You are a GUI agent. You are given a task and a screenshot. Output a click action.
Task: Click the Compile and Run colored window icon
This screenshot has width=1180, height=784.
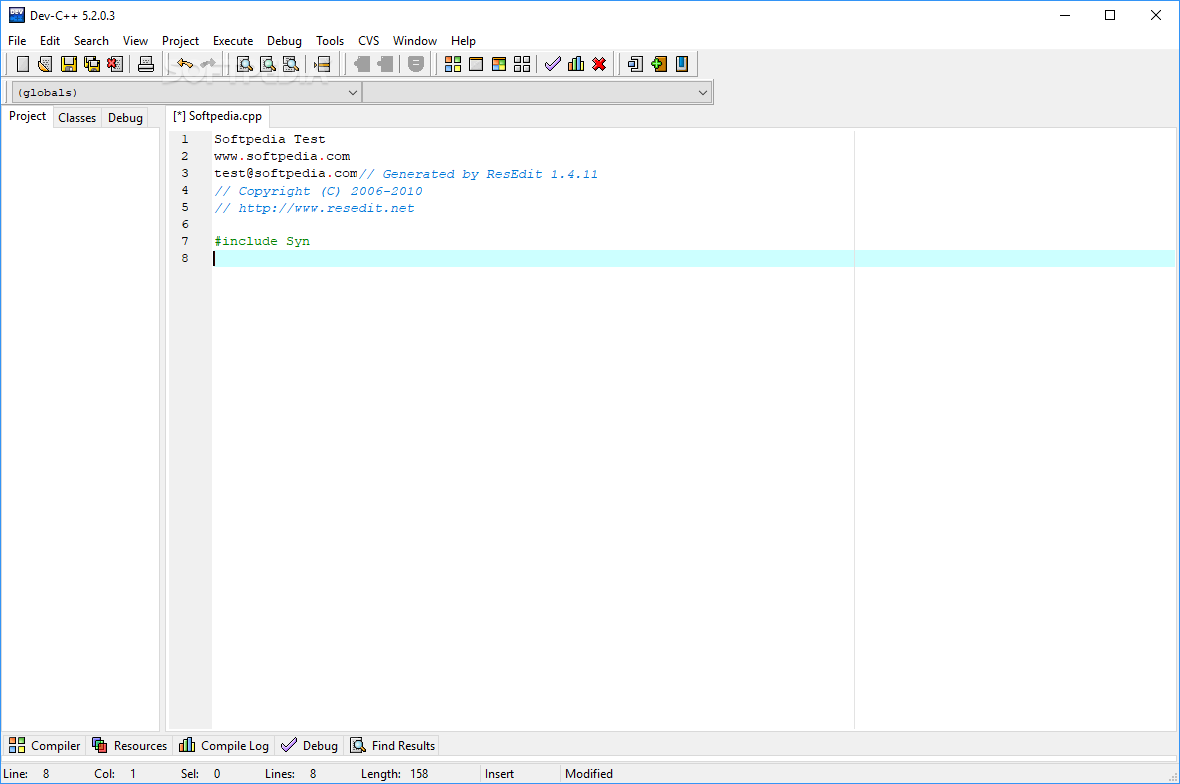click(x=499, y=64)
